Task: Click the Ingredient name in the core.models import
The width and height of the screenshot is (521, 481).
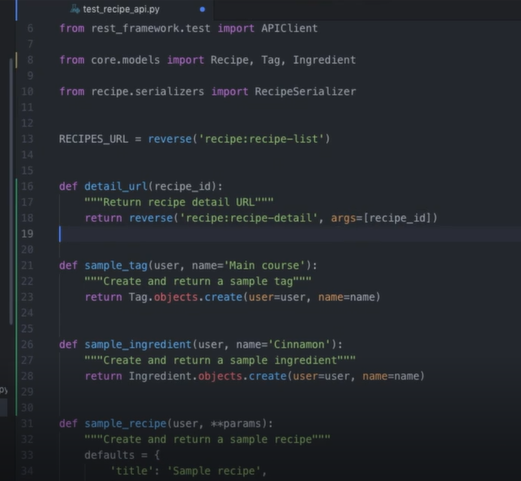Action: tap(324, 60)
